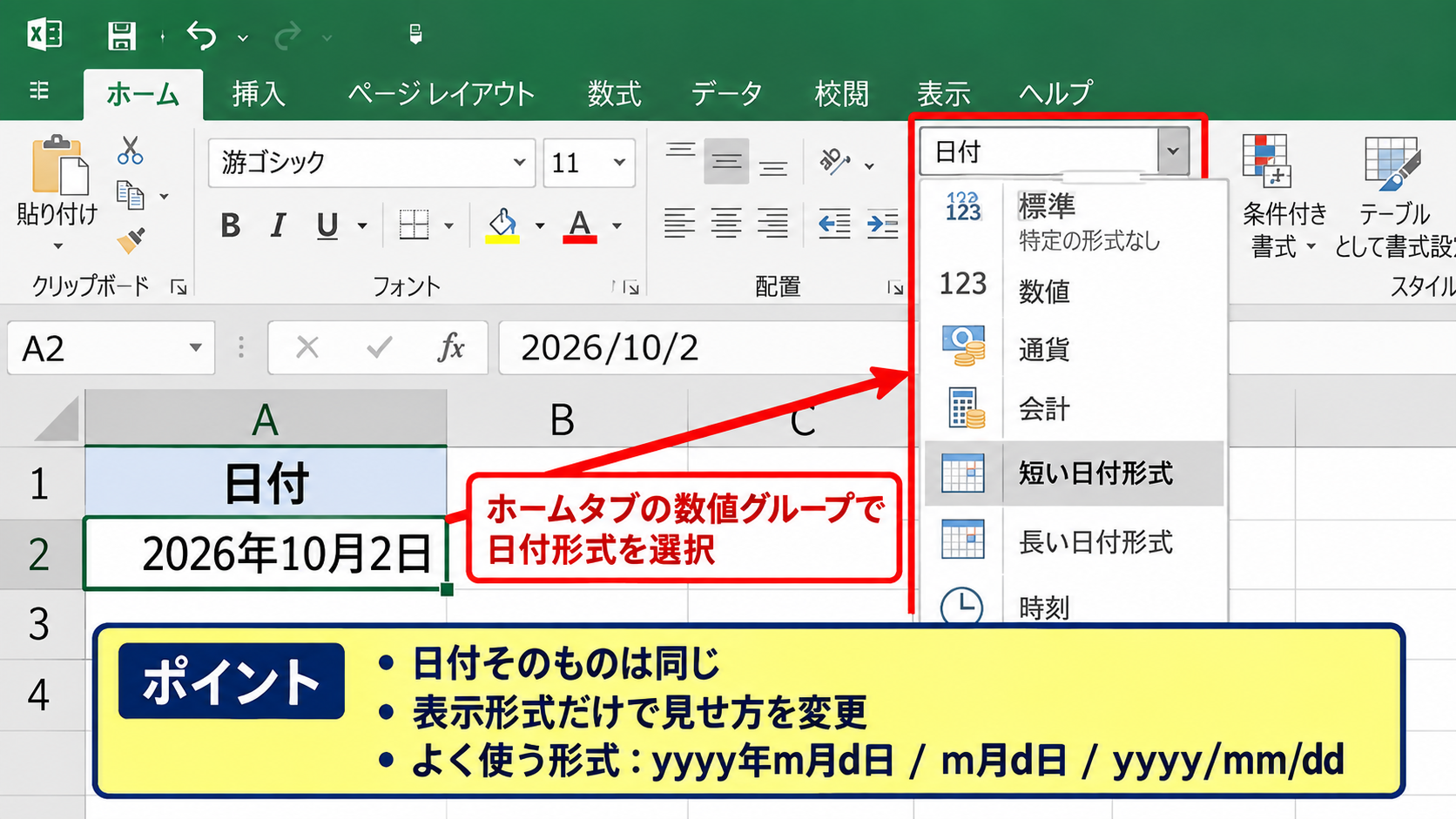Open the Name Box A2 dropdown

pos(196,348)
